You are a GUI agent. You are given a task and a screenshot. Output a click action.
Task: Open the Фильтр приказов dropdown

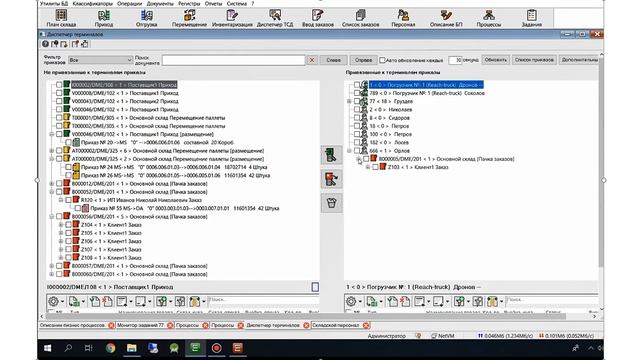(100, 60)
